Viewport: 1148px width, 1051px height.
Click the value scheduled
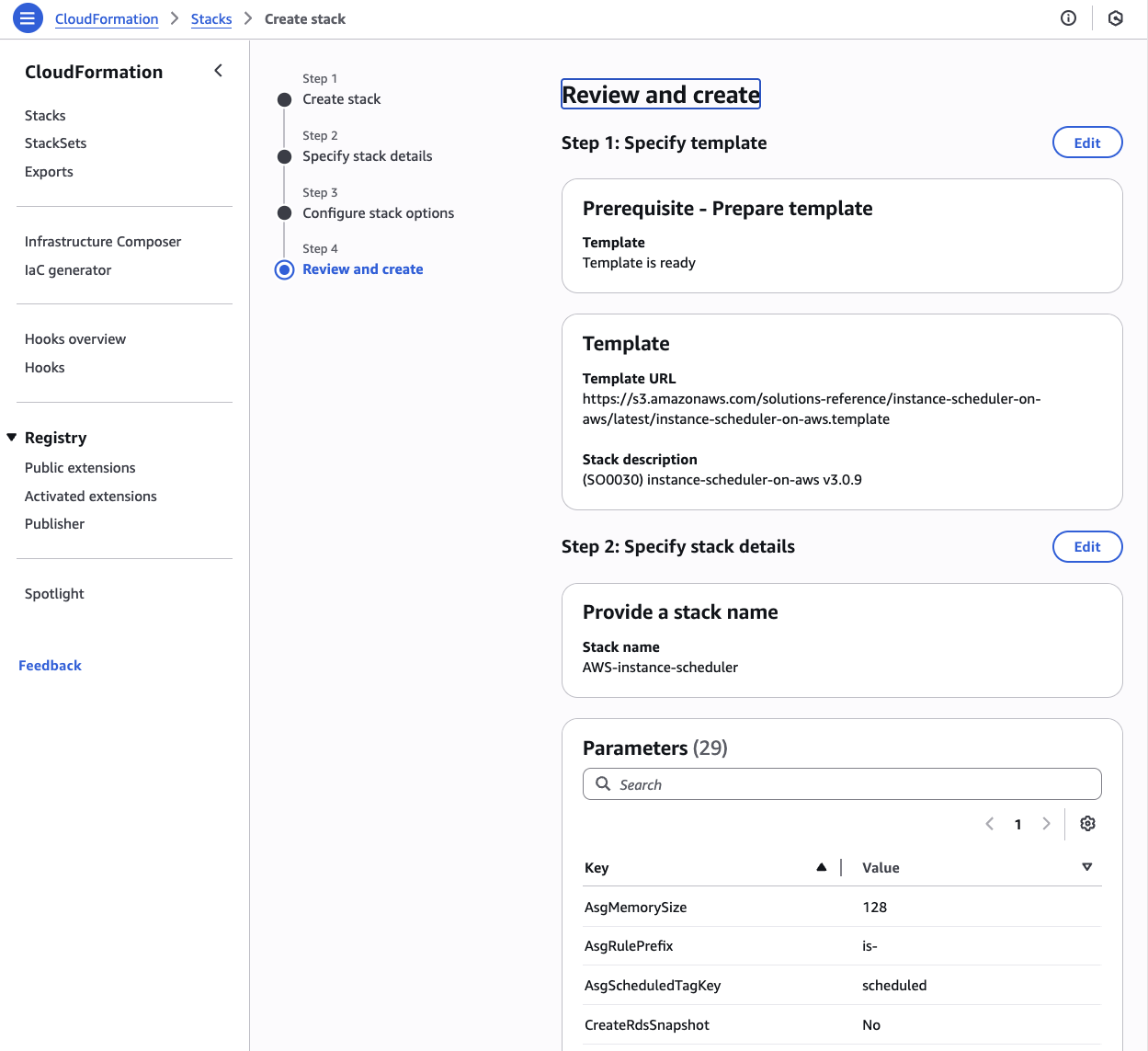point(894,986)
